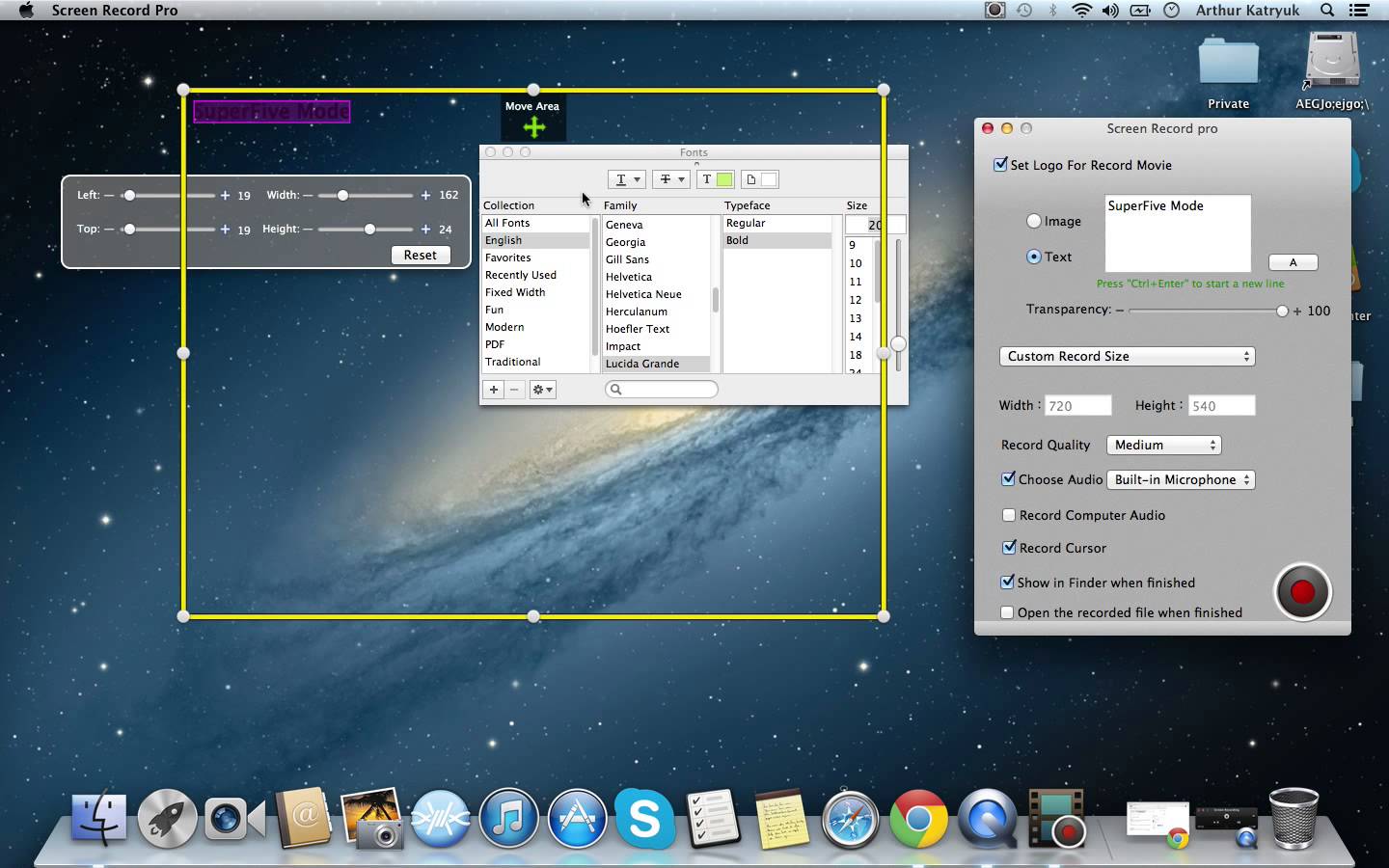Click the red record button

tap(1303, 592)
